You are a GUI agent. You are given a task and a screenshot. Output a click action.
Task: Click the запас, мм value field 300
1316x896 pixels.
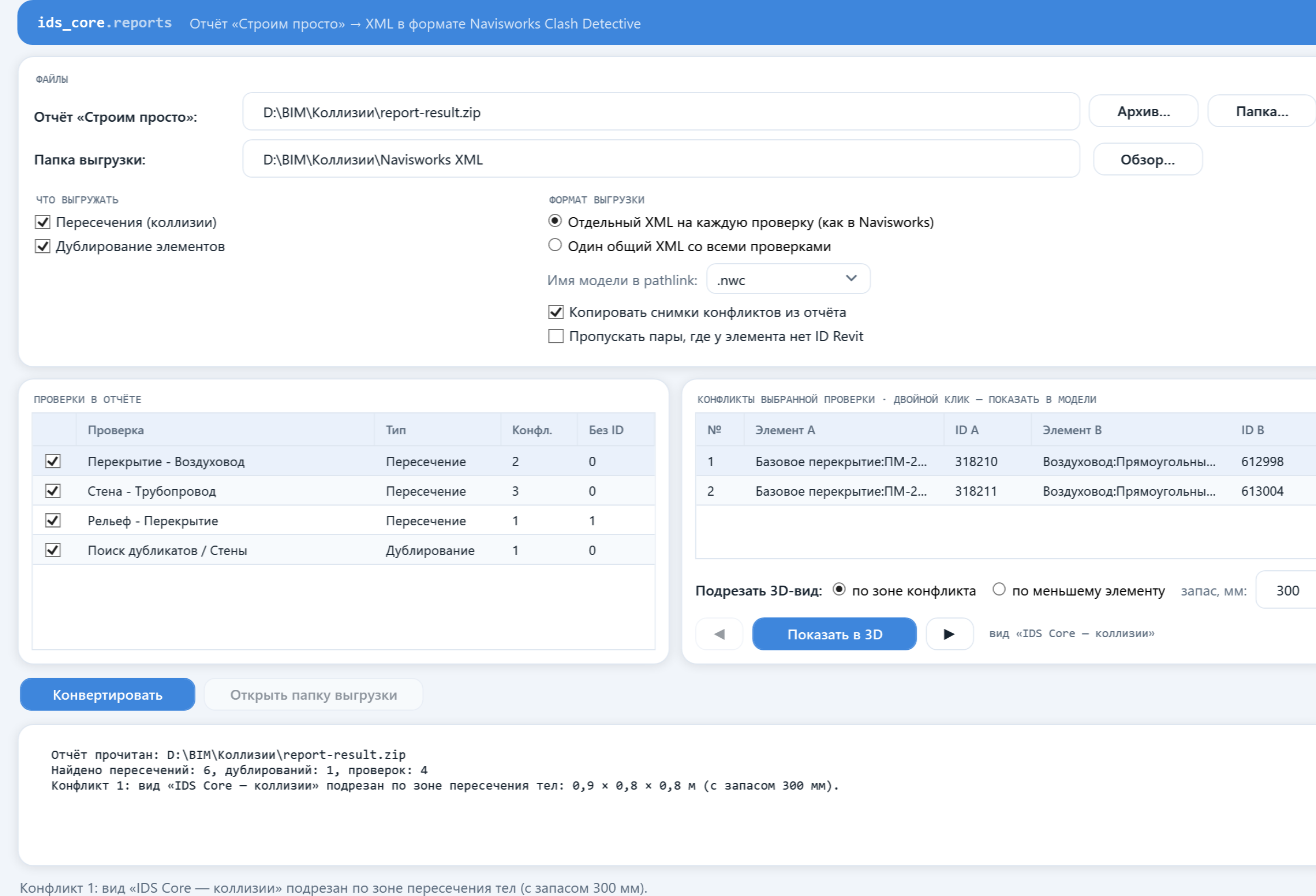(x=1286, y=589)
